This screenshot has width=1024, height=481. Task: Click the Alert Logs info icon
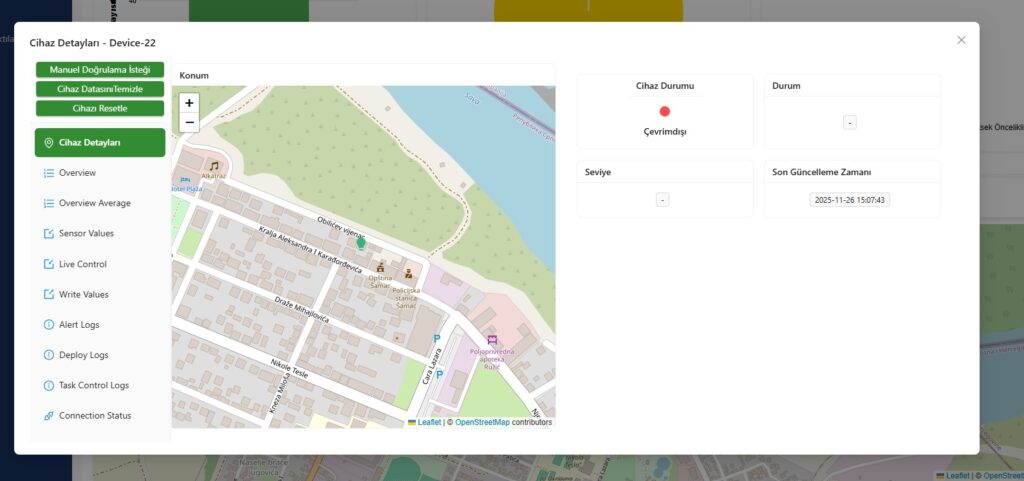(x=49, y=325)
